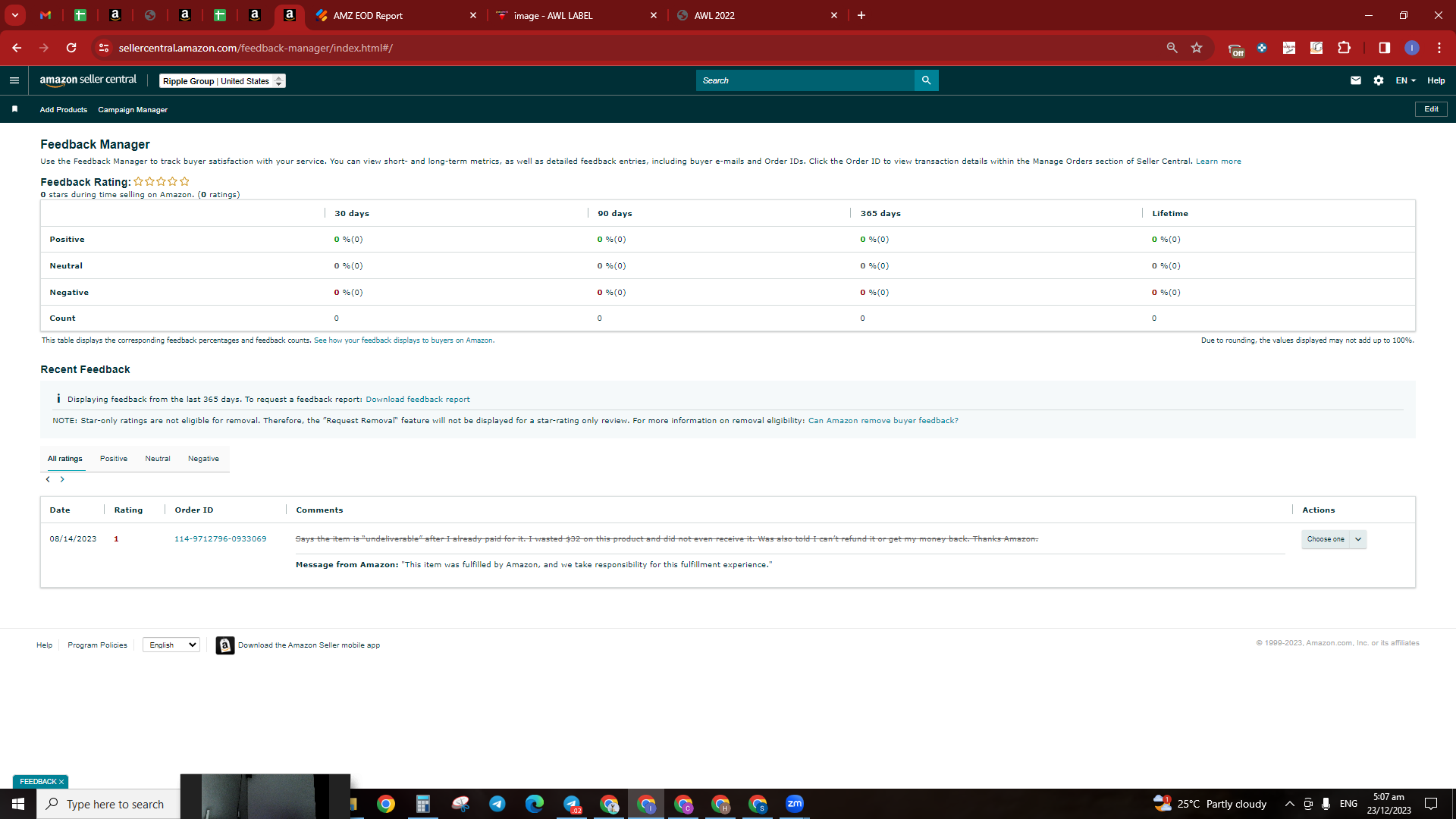Click the Seller Central search magnifier button
The image size is (1456, 819).
tap(926, 80)
